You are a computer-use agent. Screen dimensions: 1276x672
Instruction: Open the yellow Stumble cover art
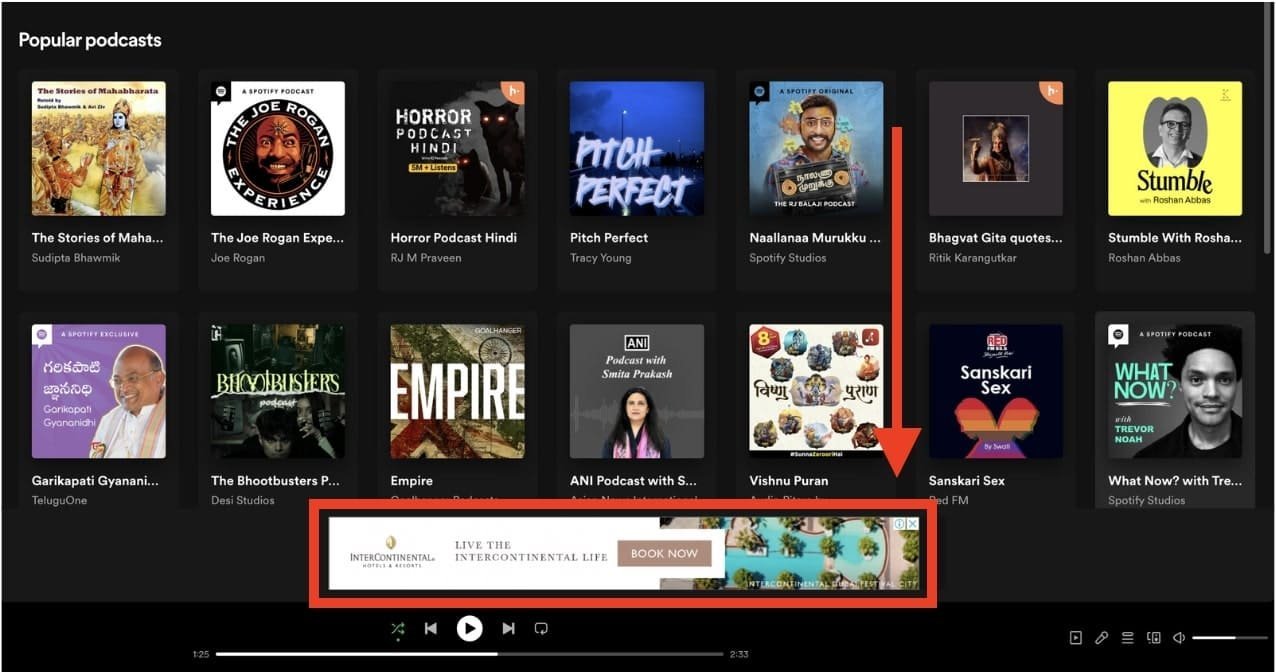tap(1175, 148)
